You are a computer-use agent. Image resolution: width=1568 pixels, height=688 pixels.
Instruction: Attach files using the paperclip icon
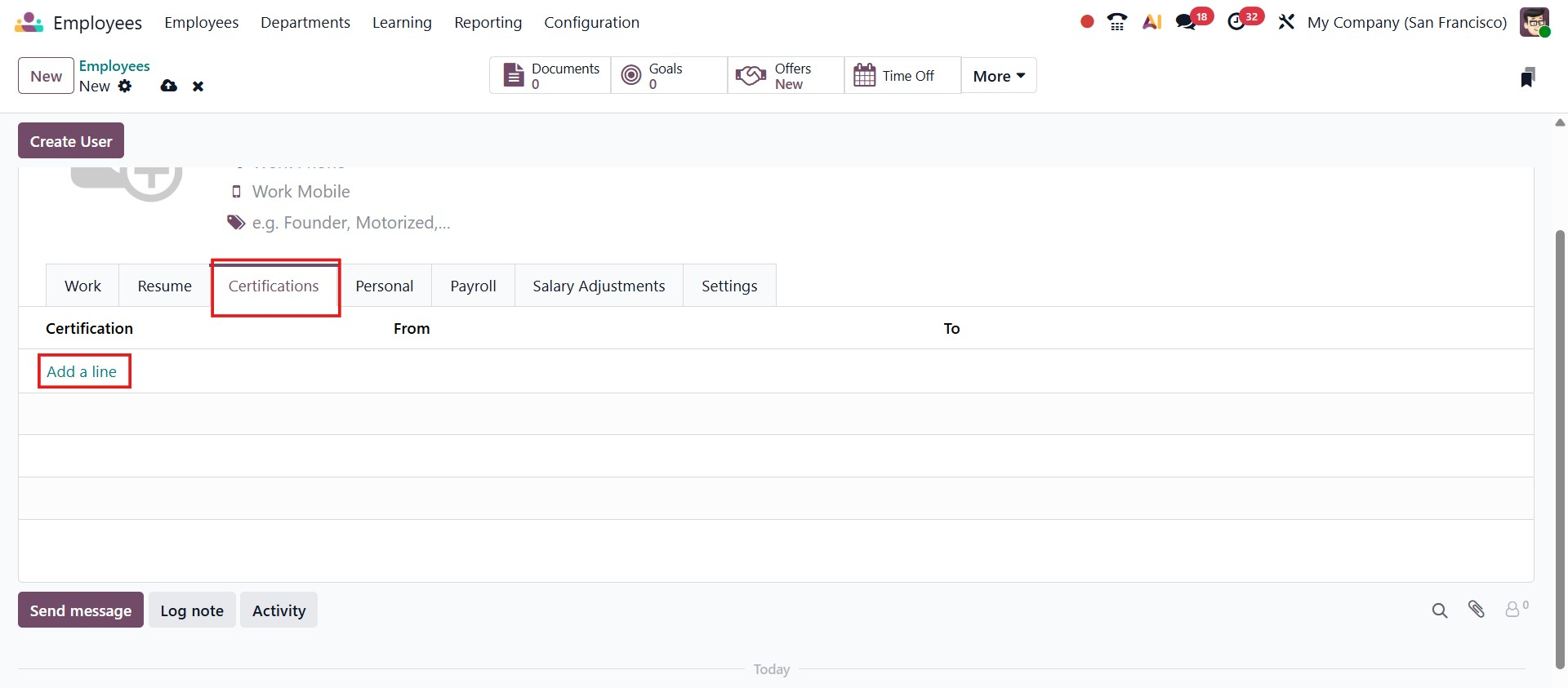tap(1477, 609)
